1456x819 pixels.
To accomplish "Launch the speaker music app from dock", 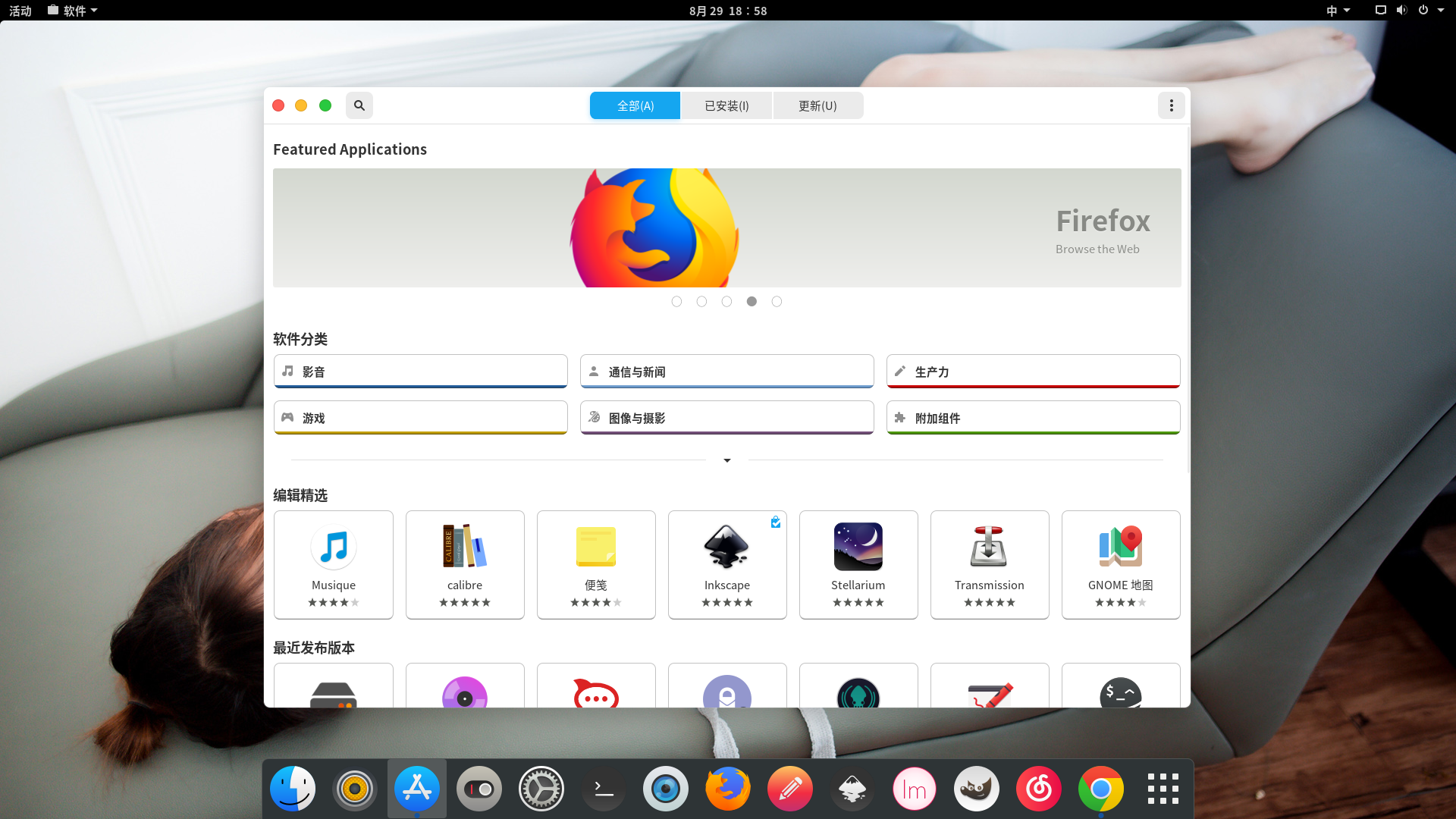I will 355,789.
